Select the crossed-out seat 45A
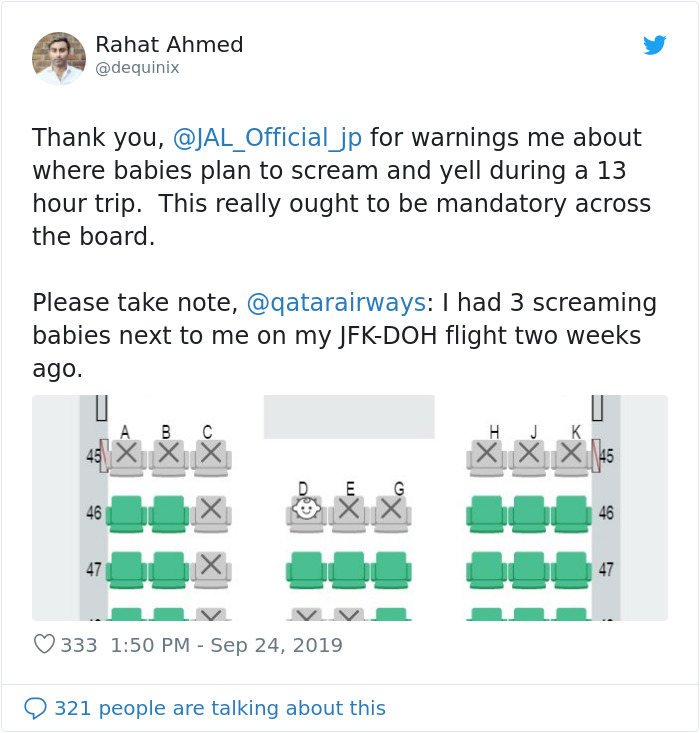Viewport: 700px width, 733px height. (x=126, y=455)
